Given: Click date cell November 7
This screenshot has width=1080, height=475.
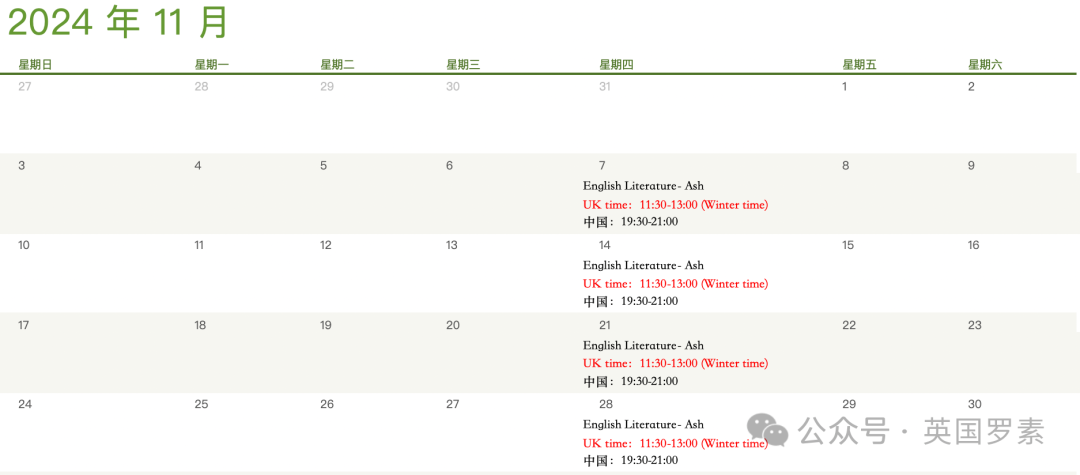Looking at the screenshot, I should pyautogui.click(x=602, y=166).
